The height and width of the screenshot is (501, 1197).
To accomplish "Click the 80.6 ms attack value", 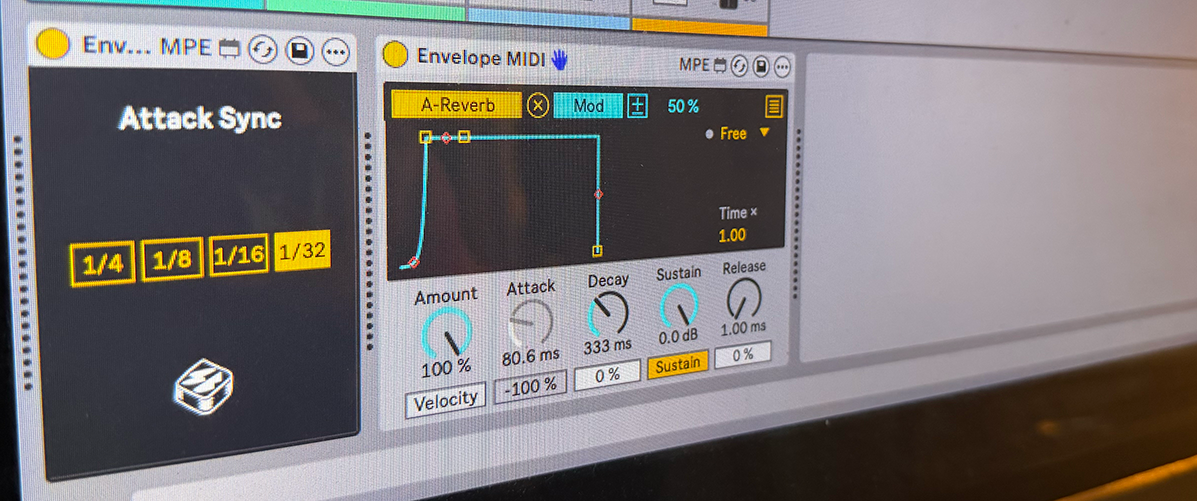I will pyautogui.click(x=531, y=357).
